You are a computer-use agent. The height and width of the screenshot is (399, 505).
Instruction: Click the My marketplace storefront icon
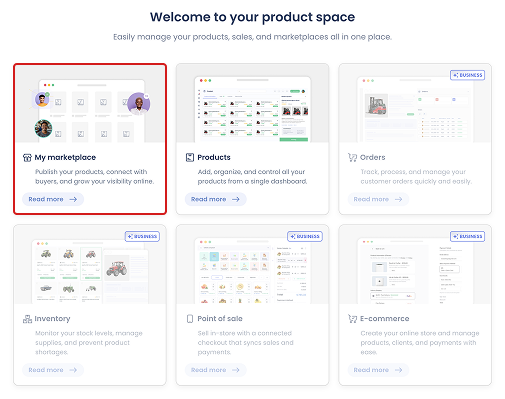click(27, 158)
